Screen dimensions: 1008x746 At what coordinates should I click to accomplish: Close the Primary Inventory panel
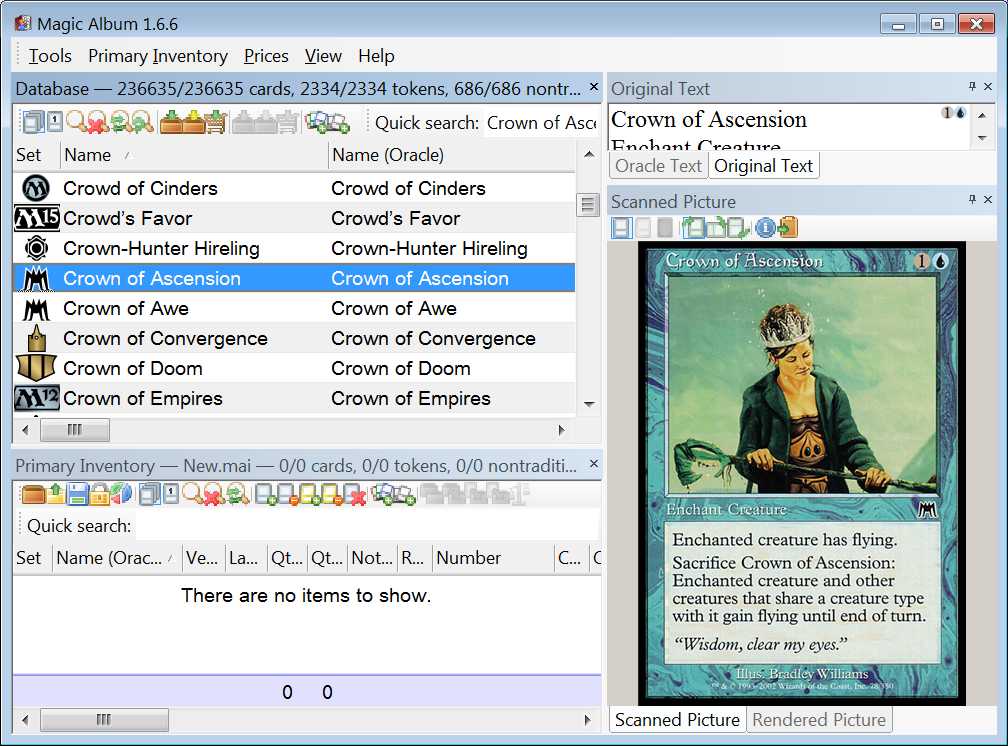(594, 464)
